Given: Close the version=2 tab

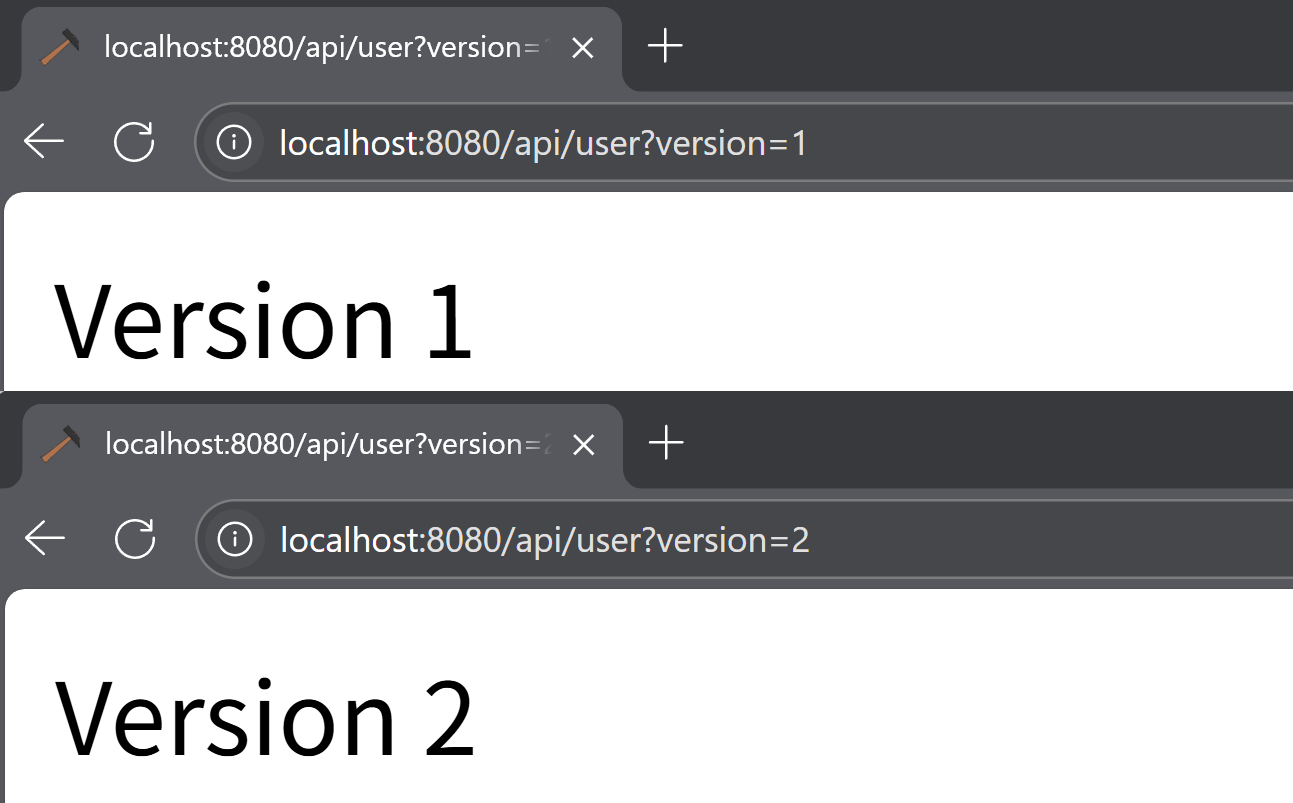Looking at the screenshot, I should pos(583,444).
